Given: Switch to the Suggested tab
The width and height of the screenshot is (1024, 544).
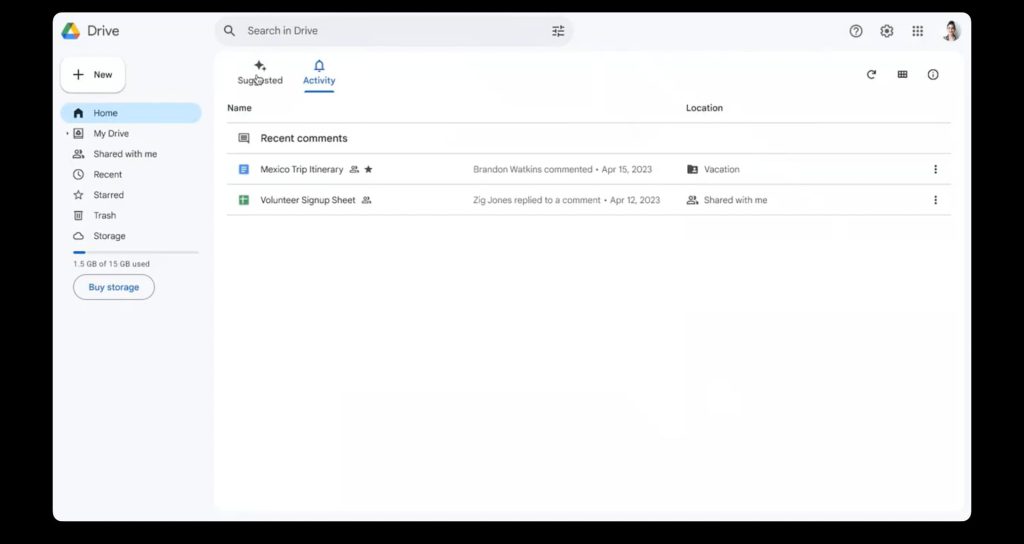Looking at the screenshot, I should coord(260,73).
